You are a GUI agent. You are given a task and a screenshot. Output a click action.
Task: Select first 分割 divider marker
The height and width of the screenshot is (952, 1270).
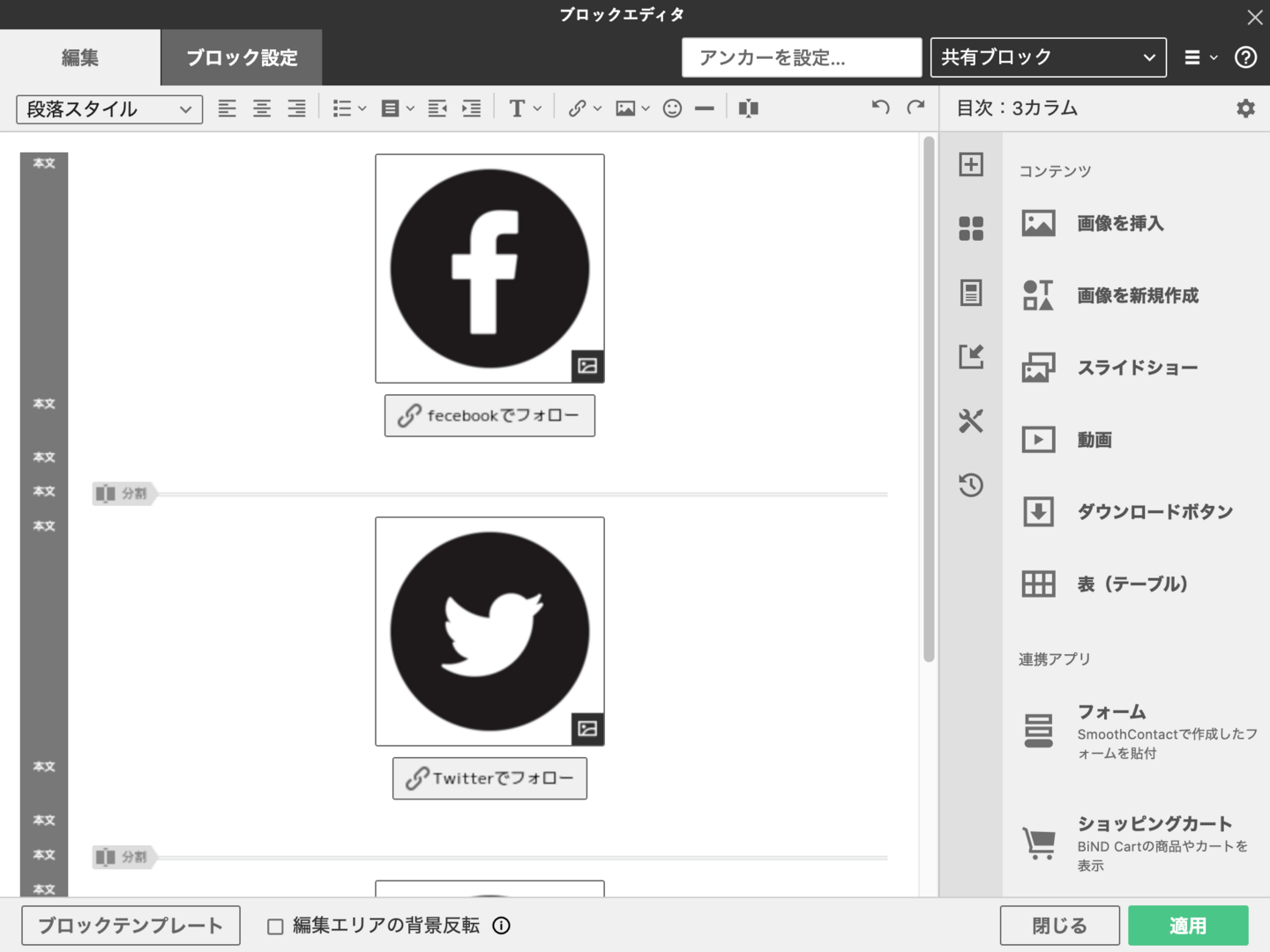pyautogui.click(x=123, y=494)
